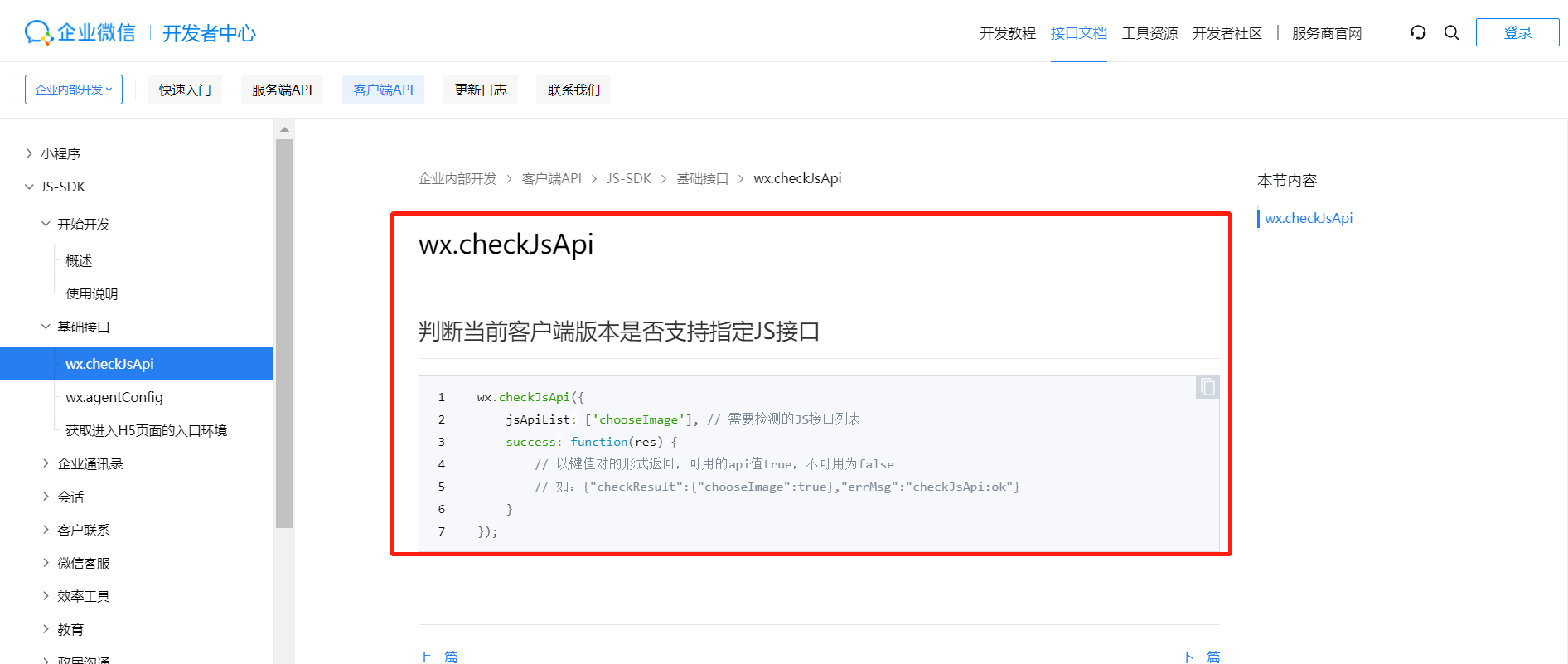
Task: Expand the 教育 section
Action: (46, 629)
